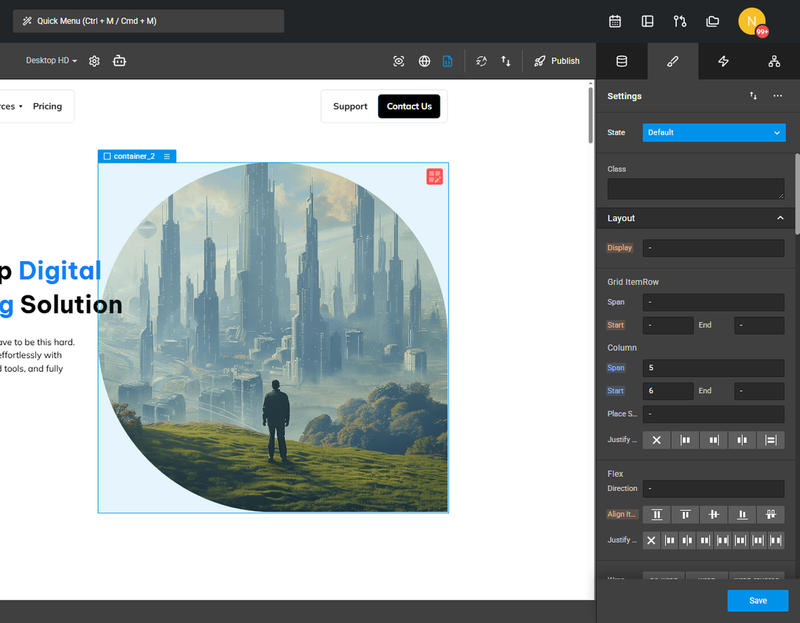Collapse the Layout section
The image size is (800, 623).
pyautogui.click(x=780, y=218)
